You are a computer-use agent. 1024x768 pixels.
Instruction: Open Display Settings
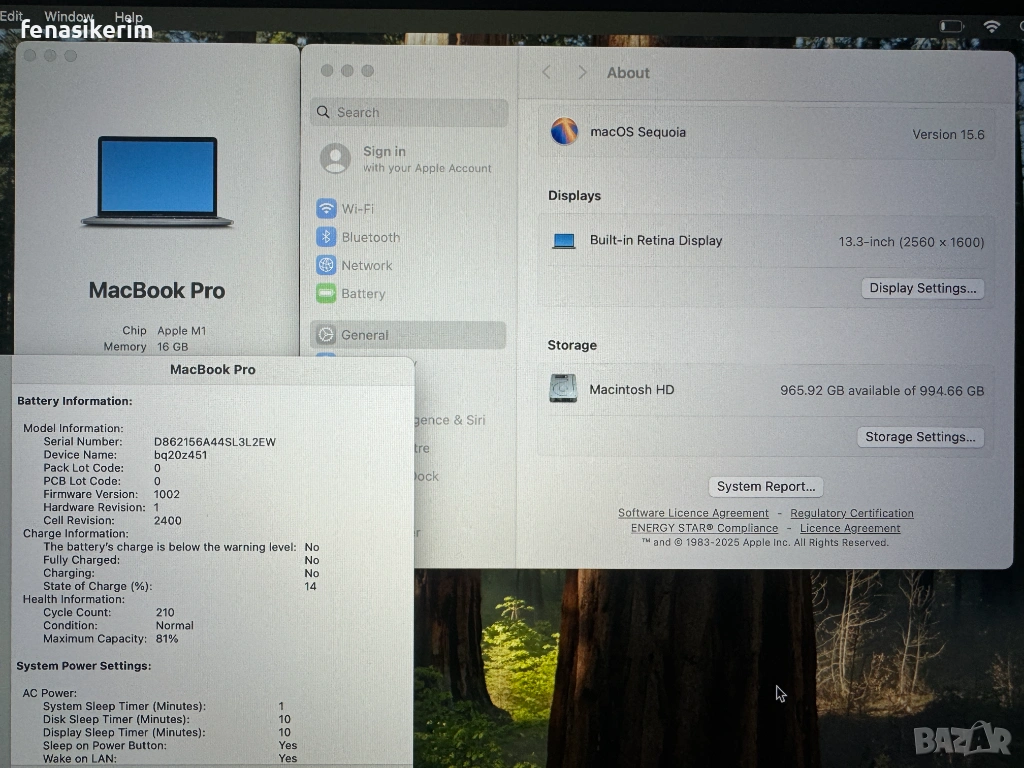[922, 288]
